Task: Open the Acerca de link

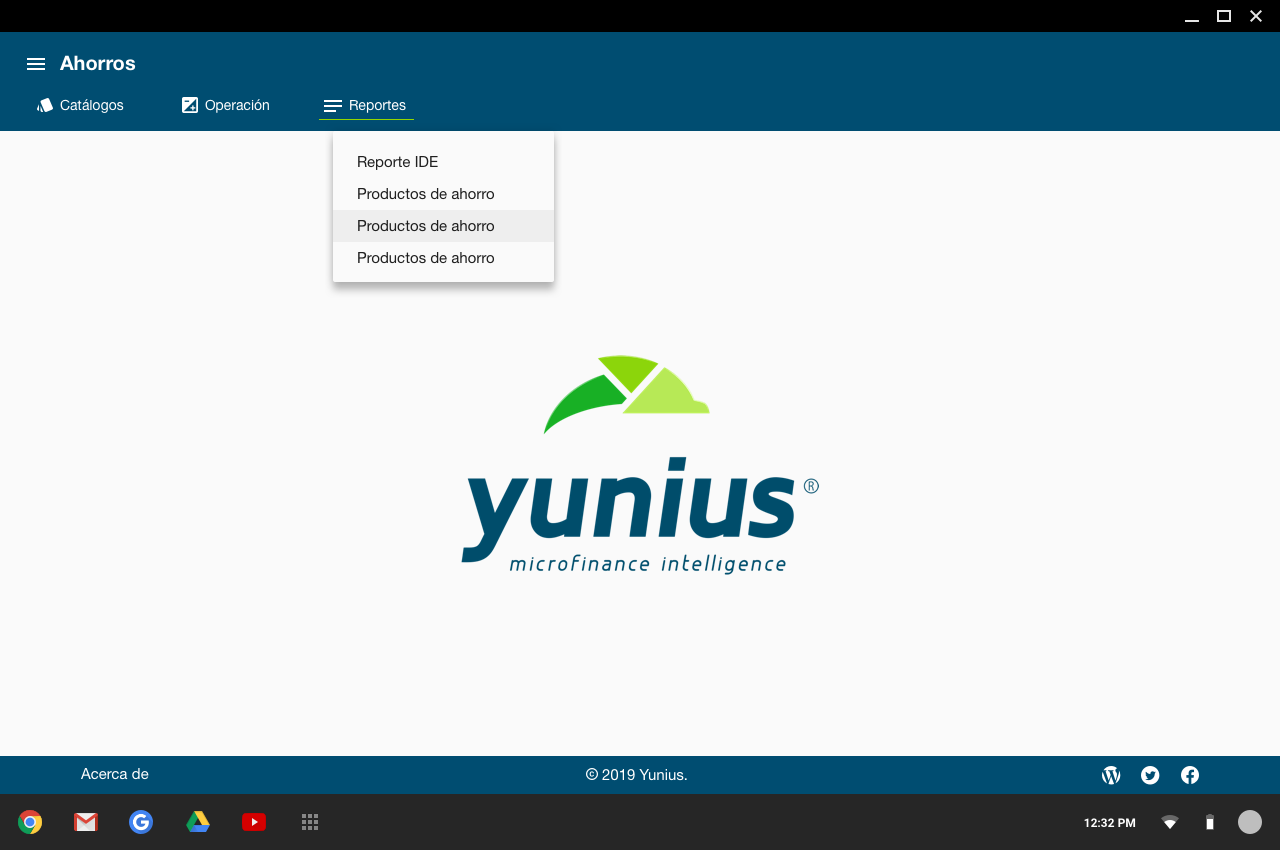Action: click(115, 774)
